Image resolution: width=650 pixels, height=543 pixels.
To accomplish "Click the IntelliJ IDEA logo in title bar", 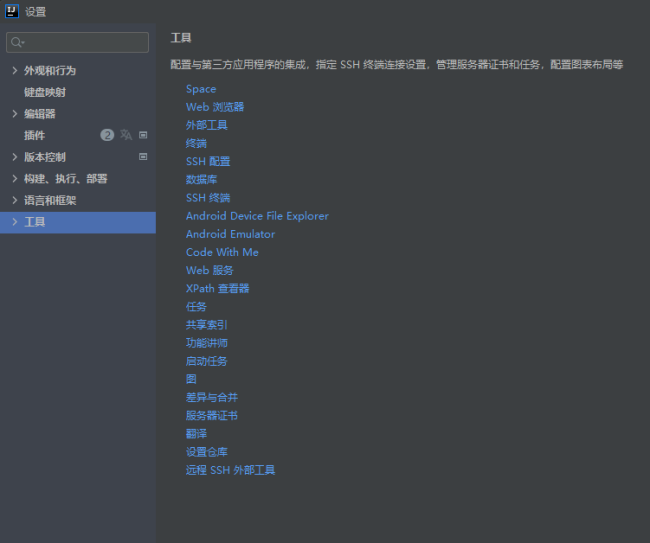I will tap(12, 11).
